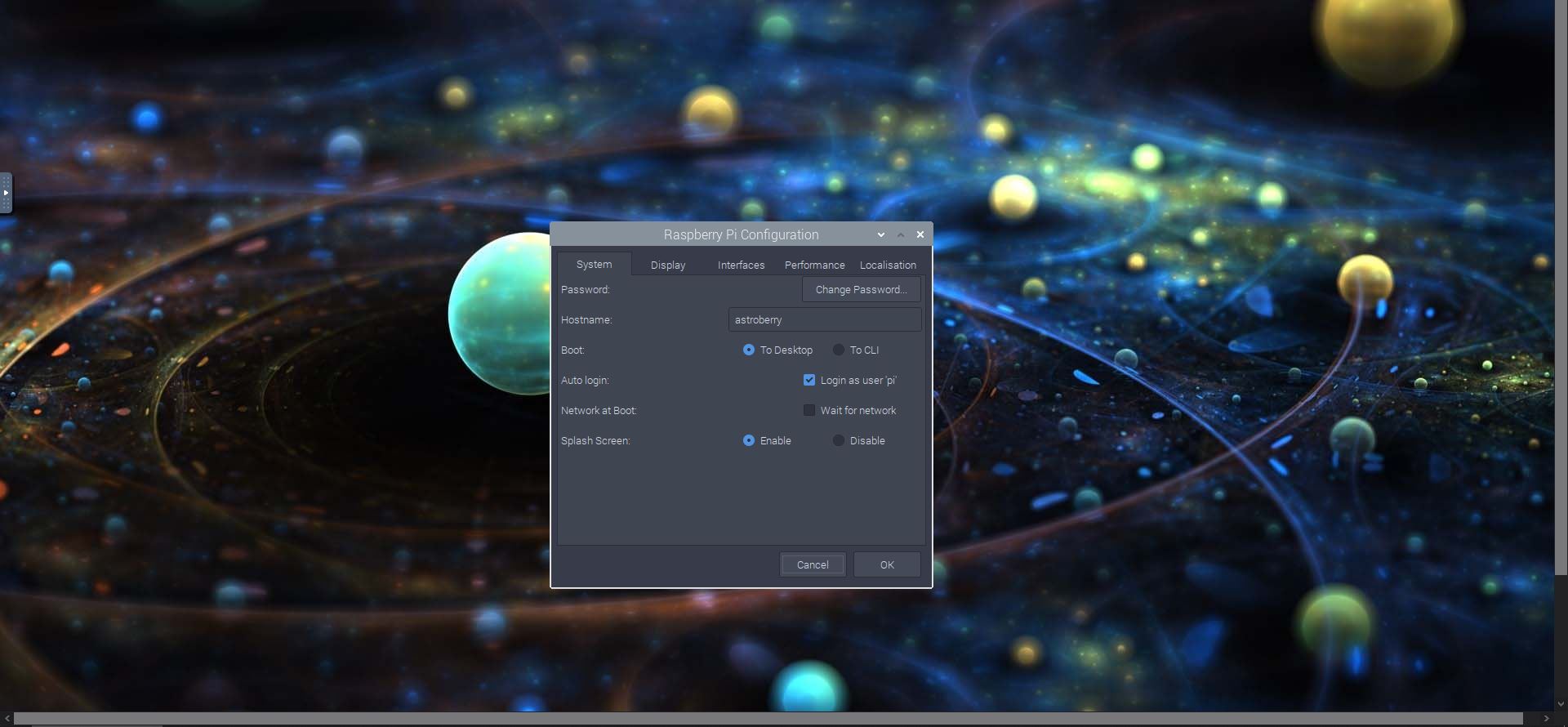1568x727 pixels.
Task: Select the To CLI boot option
Action: (x=856, y=350)
